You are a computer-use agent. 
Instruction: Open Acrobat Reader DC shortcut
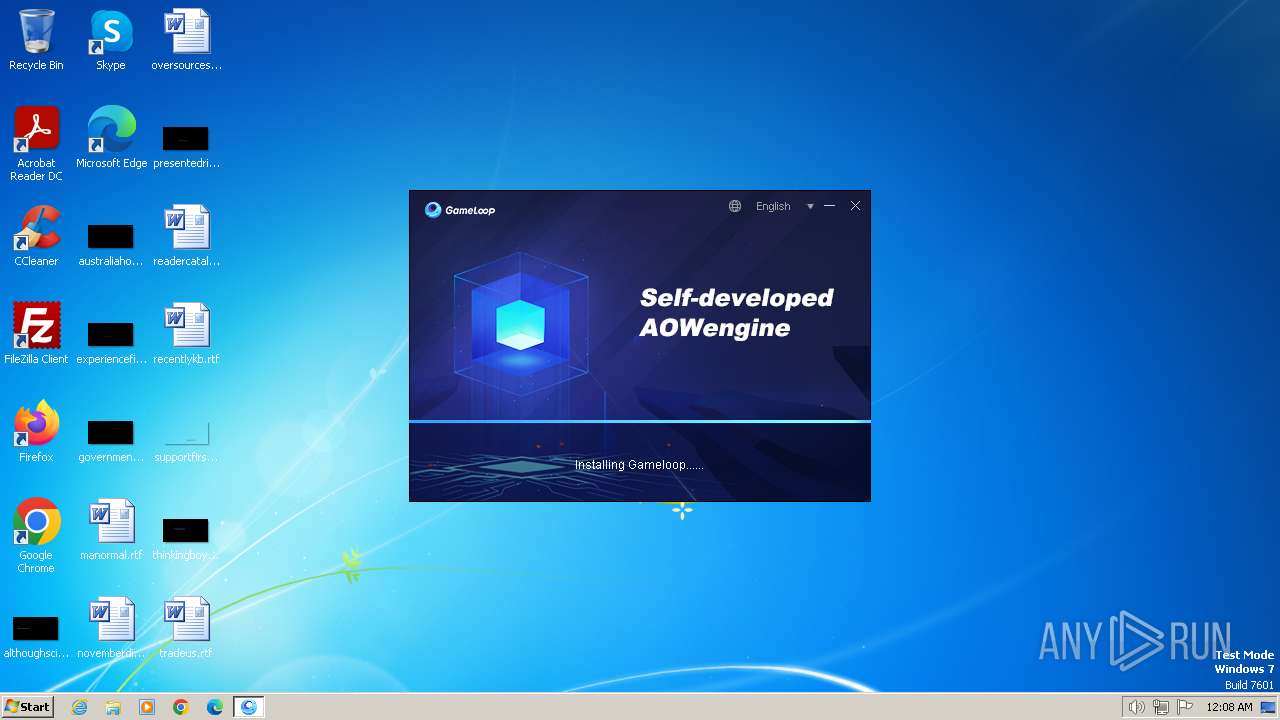(x=36, y=144)
